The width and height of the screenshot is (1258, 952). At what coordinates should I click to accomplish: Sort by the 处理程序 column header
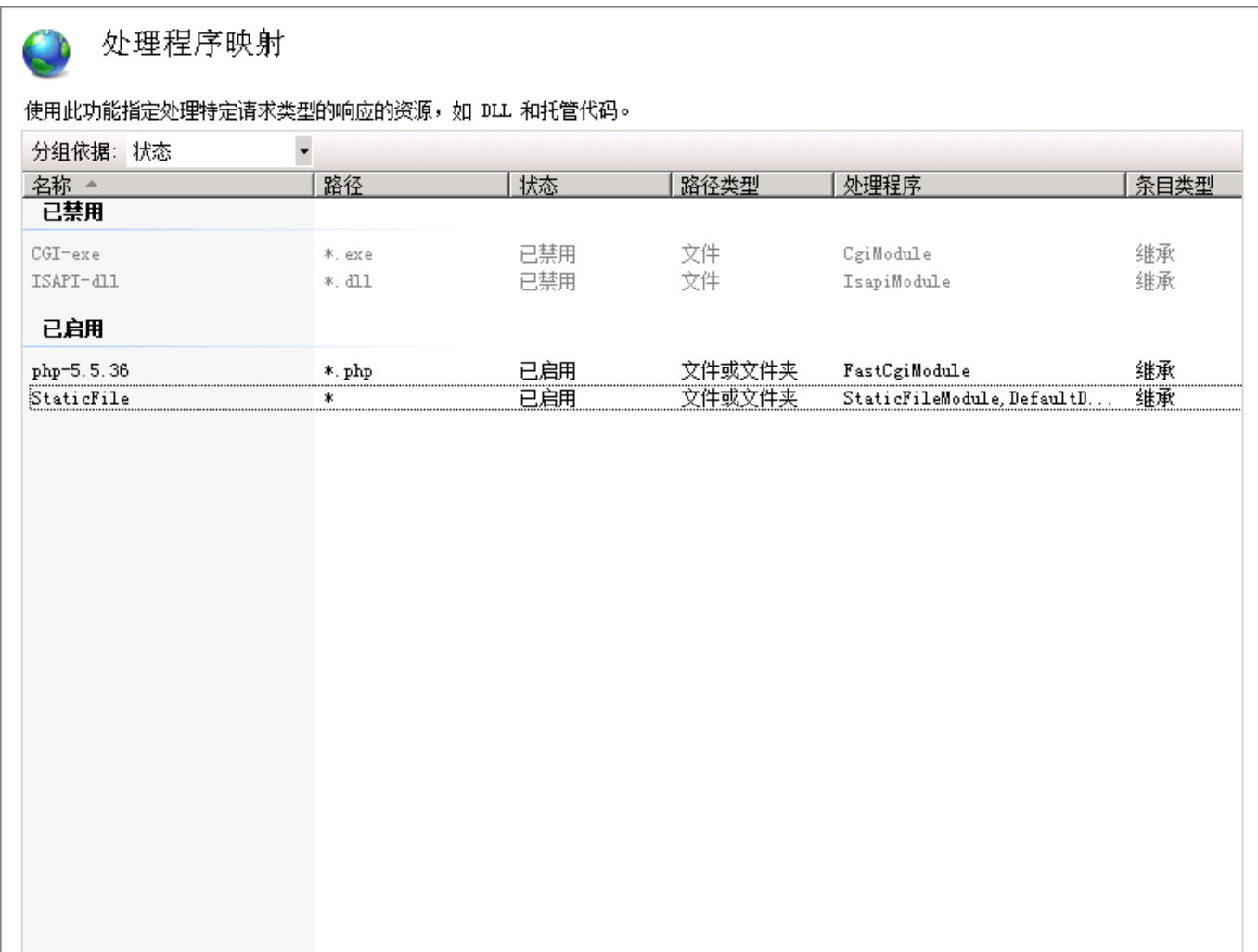click(x=882, y=185)
